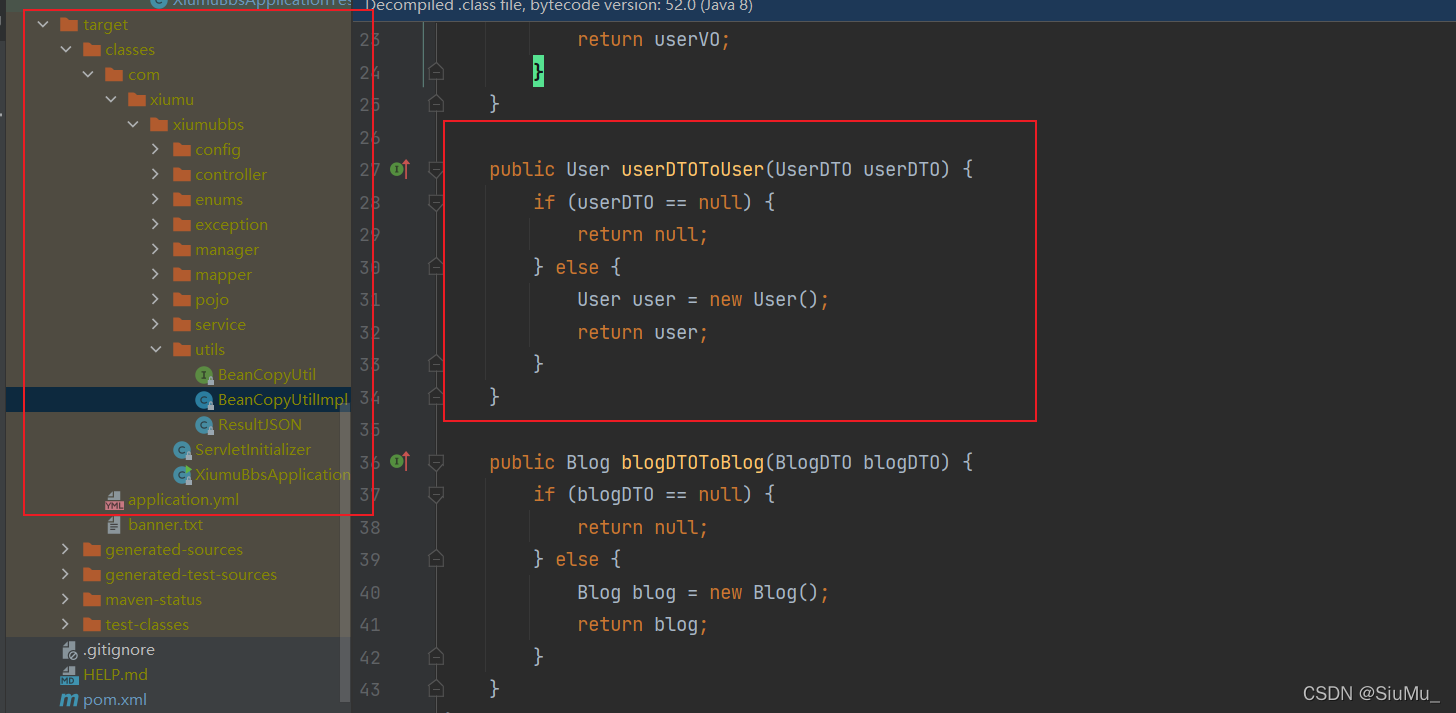This screenshot has height=713, width=1456.
Task: Click the xiumubbs package folder icon
Action: tap(159, 125)
